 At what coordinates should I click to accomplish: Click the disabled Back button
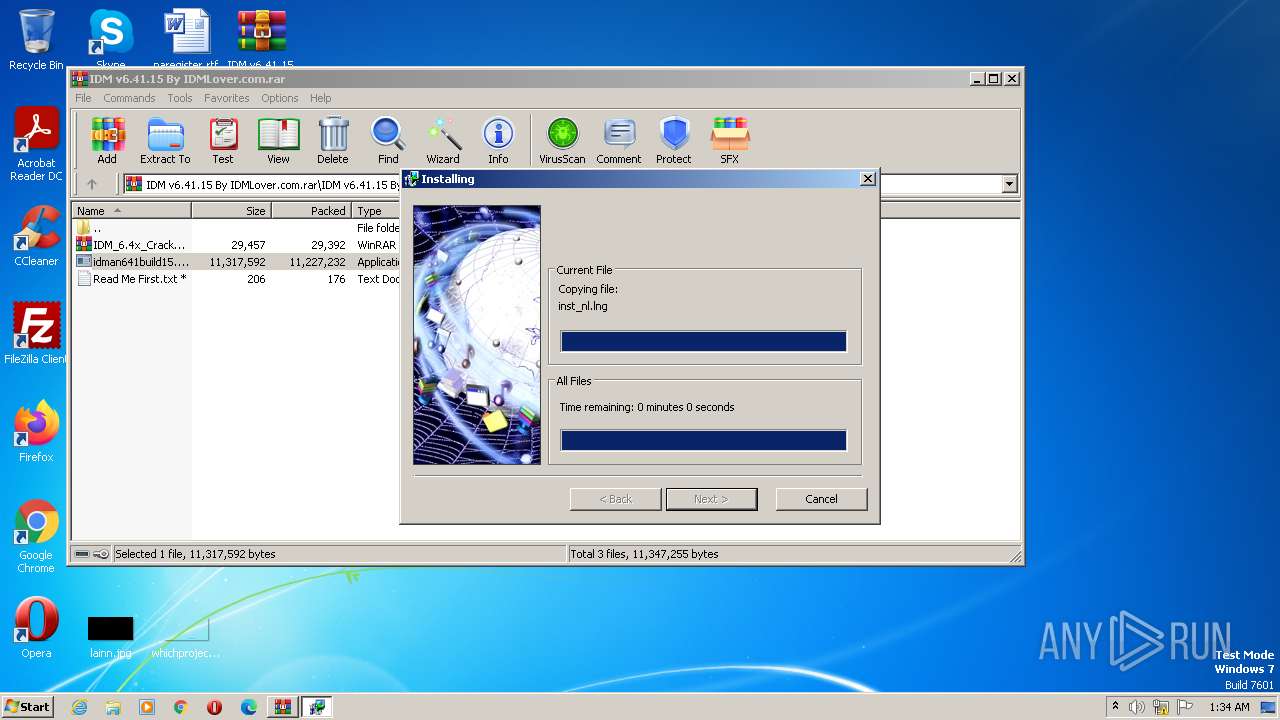(x=615, y=499)
